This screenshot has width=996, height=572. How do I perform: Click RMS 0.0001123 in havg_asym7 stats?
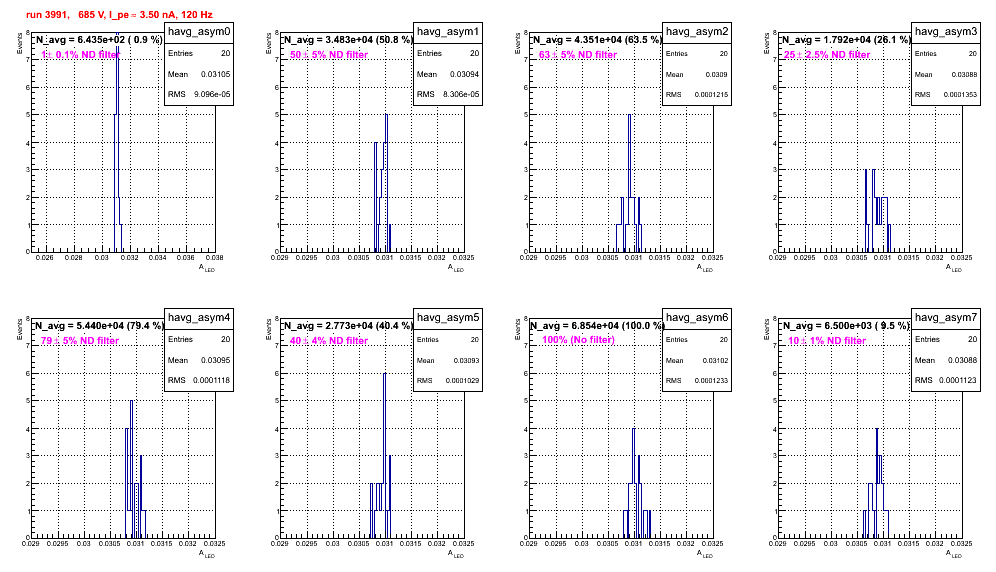pyautogui.click(x=946, y=381)
